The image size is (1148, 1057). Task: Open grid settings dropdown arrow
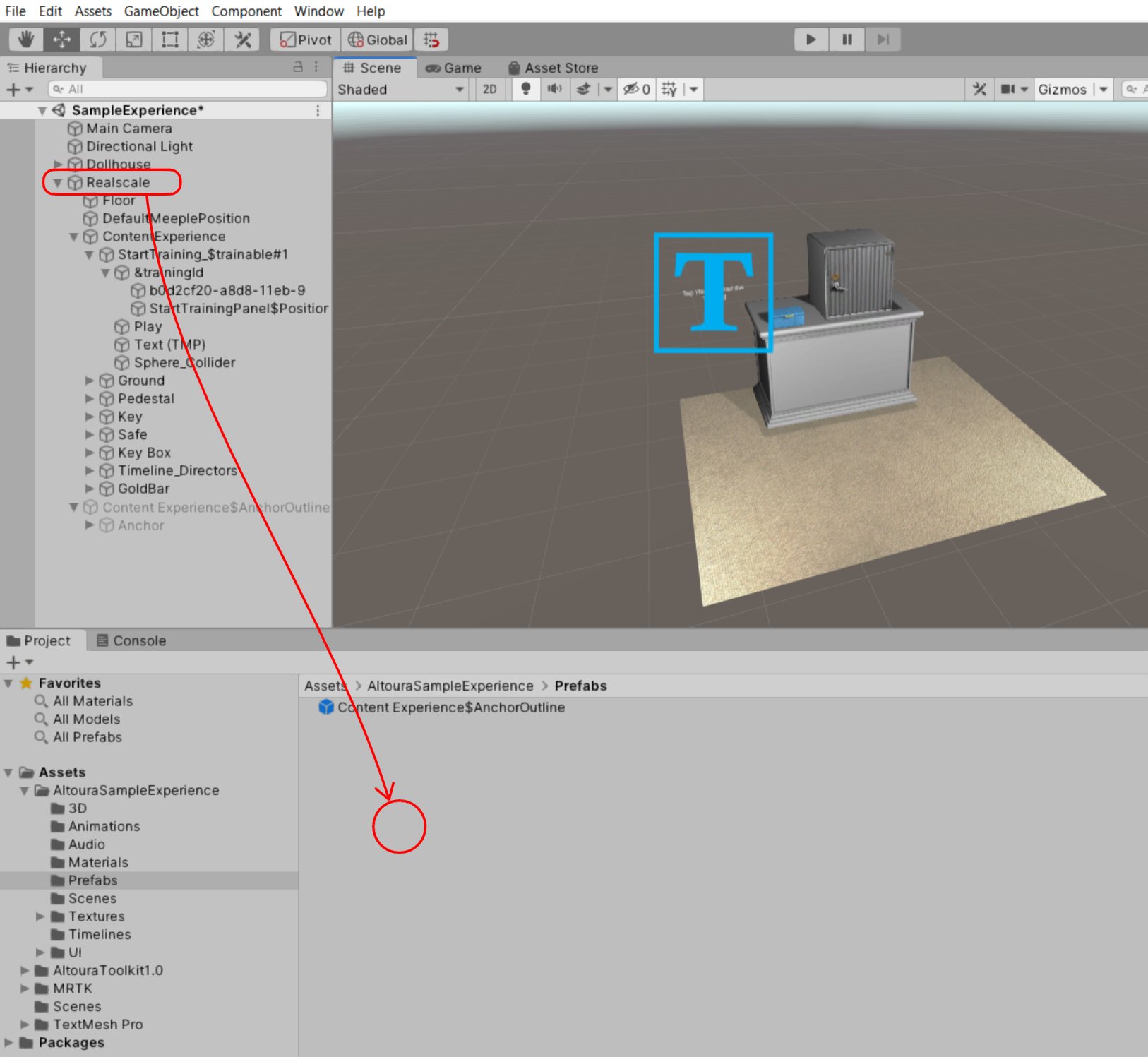click(694, 90)
